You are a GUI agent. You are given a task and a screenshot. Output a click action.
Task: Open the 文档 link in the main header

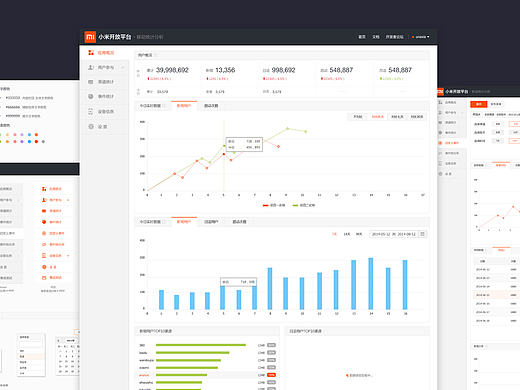click(x=376, y=37)
